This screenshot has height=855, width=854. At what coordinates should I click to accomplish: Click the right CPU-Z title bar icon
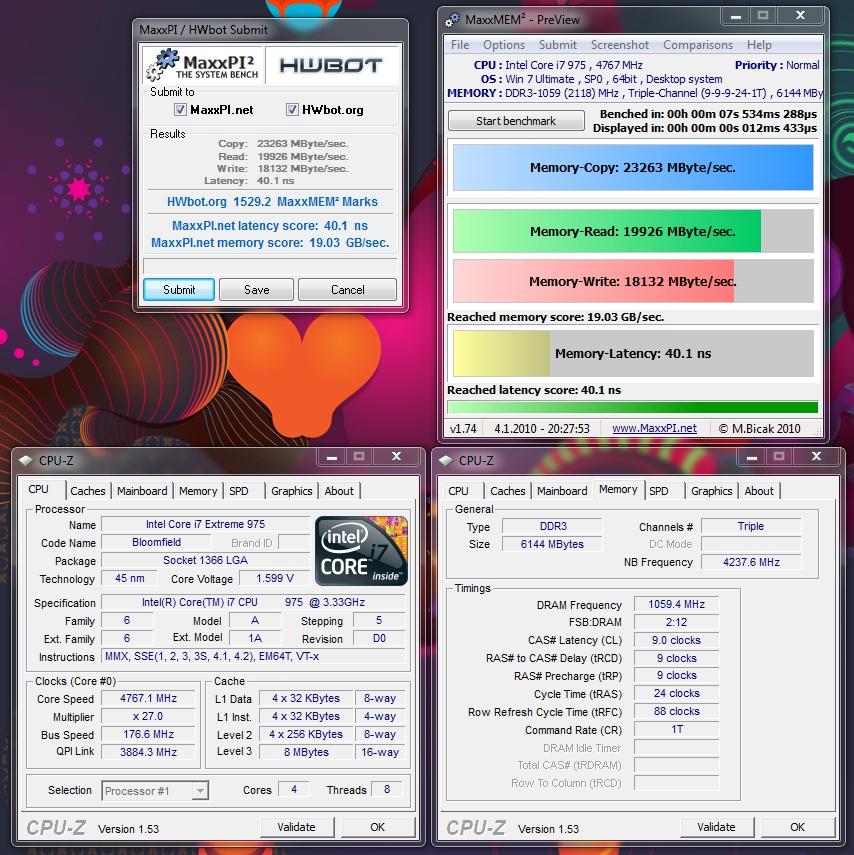pyautogui.click(x=446, y=461)
